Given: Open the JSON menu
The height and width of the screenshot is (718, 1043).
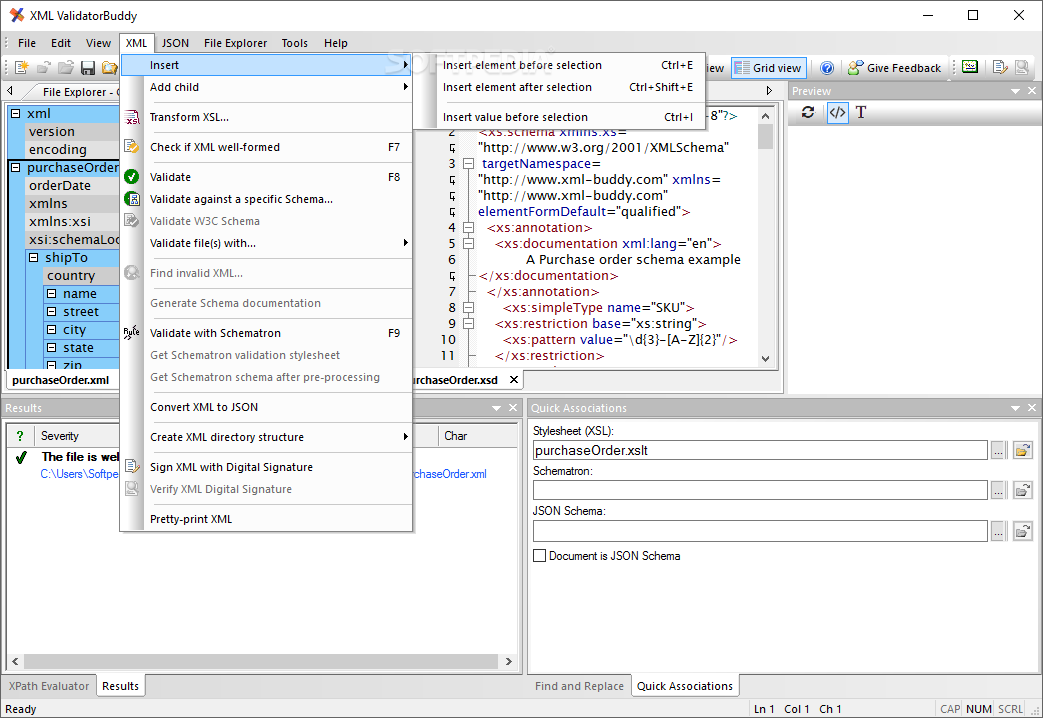Looking at the screenshot, I should [176, 43].
